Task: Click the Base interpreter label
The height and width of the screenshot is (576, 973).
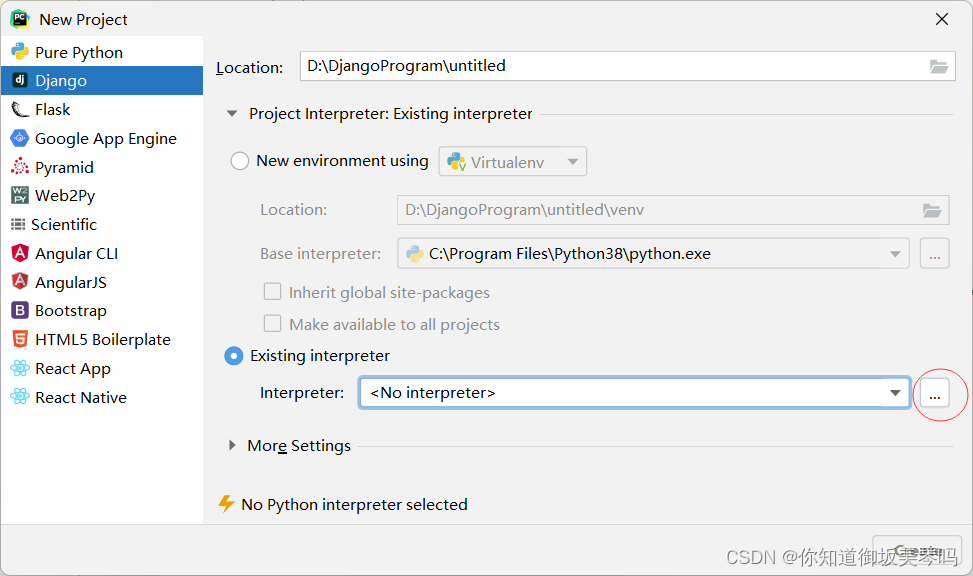Action: (x=320, y=254)
